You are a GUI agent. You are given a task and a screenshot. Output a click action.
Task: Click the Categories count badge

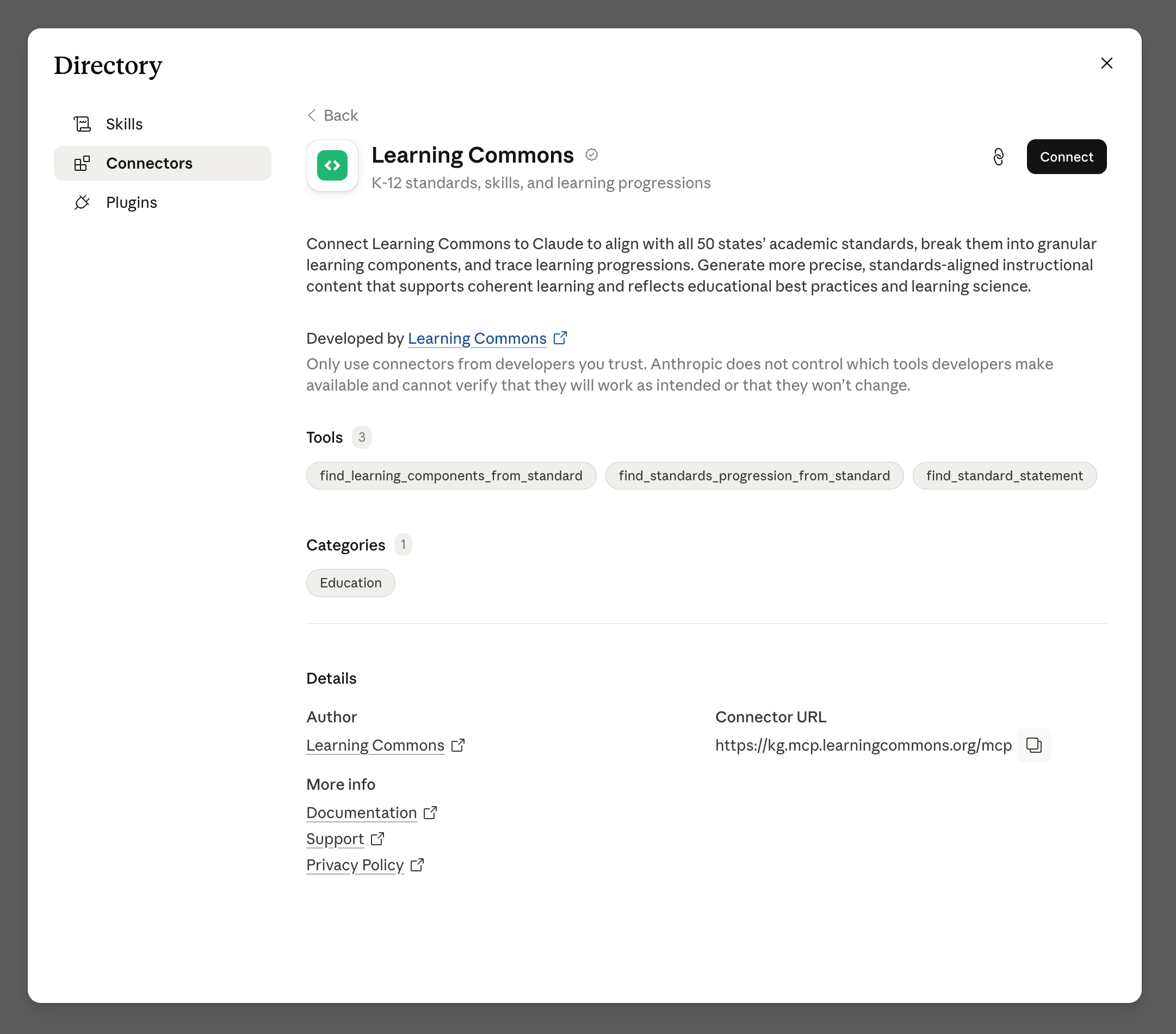coord(403,544)
